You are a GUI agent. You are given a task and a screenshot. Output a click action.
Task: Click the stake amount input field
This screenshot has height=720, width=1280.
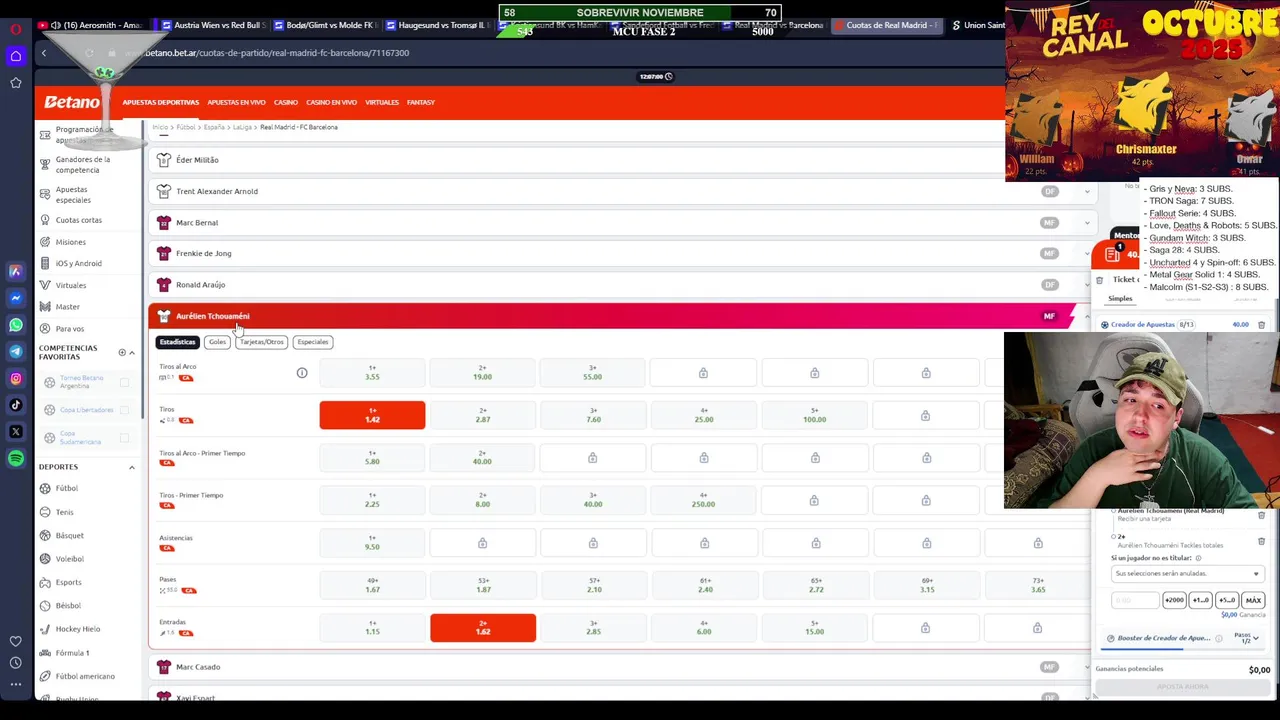pyautogui.click(x=1134, y=600)
